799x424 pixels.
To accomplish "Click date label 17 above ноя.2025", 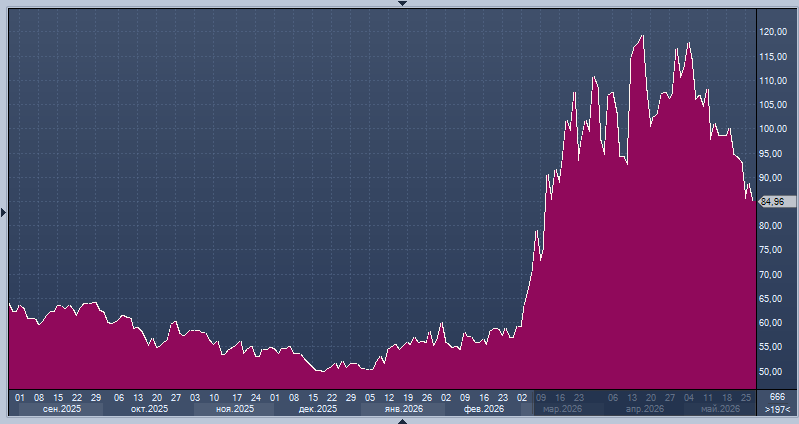I will click(x=237, y=398).
